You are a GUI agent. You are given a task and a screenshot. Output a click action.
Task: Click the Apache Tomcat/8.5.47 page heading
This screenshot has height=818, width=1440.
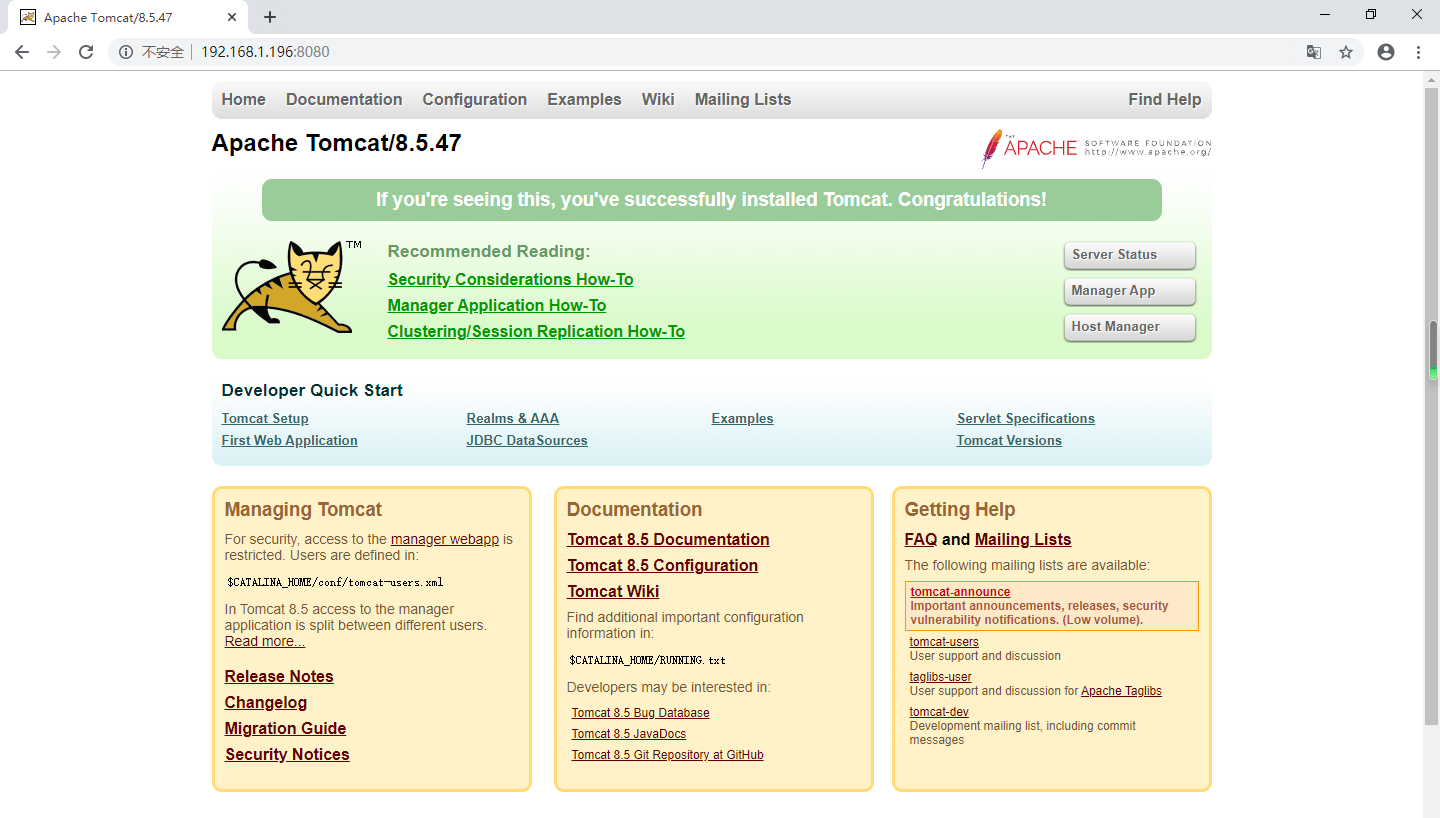coord(337,143)
